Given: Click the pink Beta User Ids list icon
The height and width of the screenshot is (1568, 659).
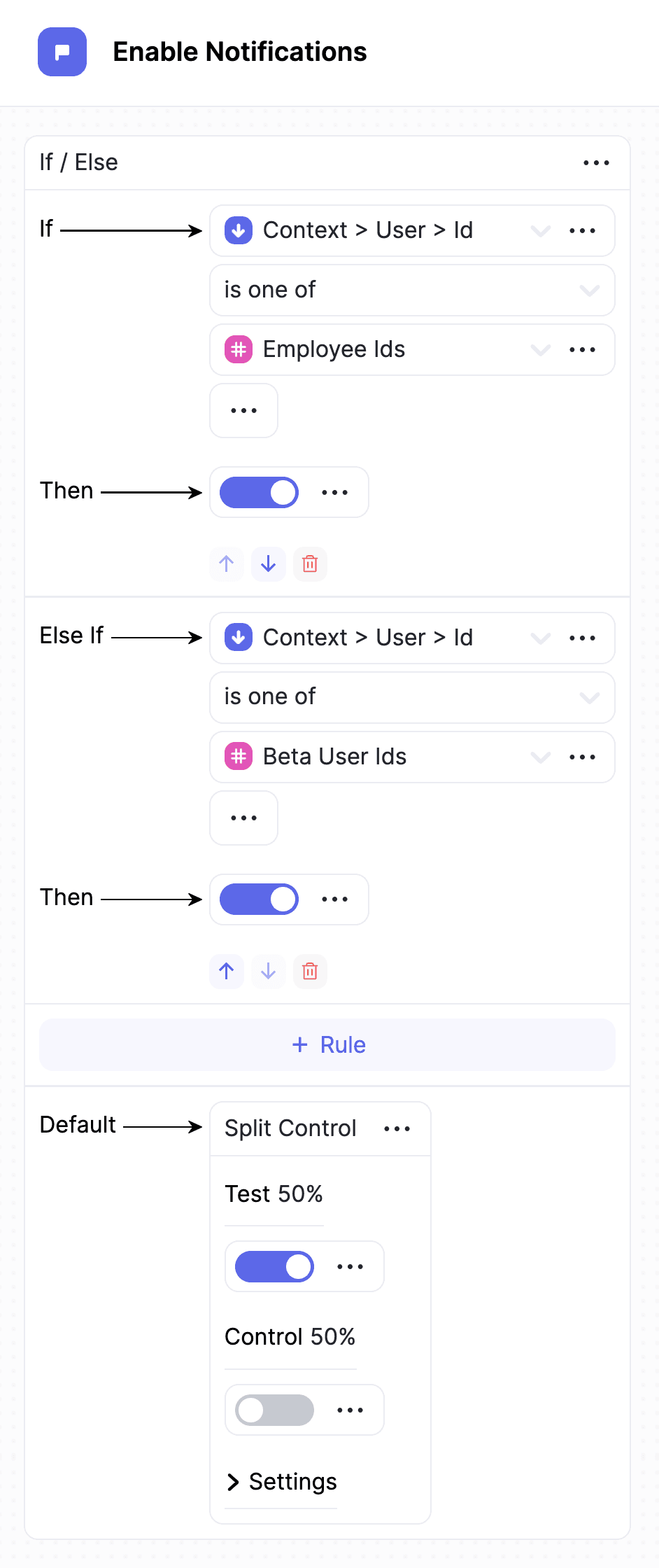Looking at the screenshot, I should 239,757.
